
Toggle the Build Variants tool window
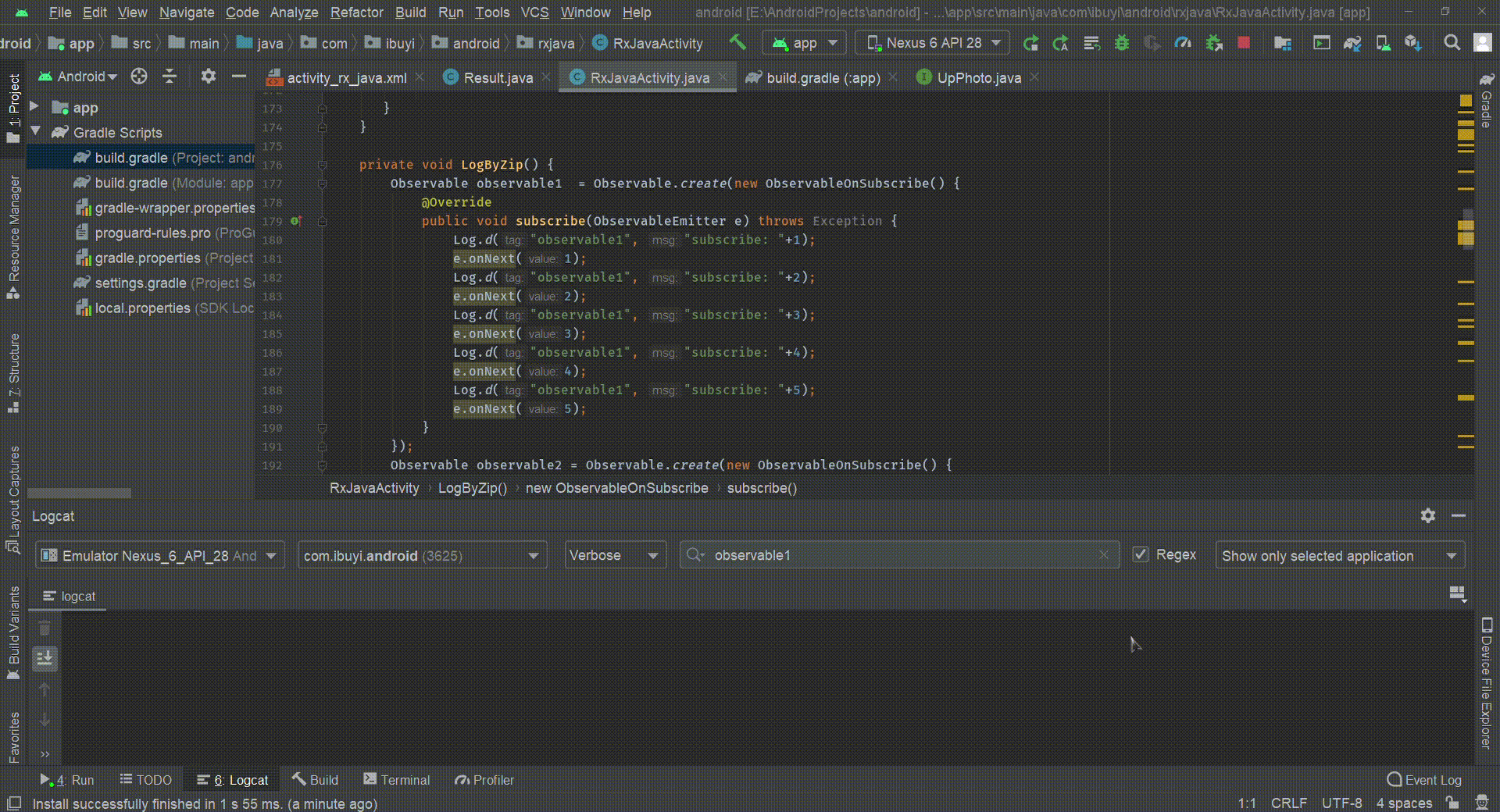13,633
